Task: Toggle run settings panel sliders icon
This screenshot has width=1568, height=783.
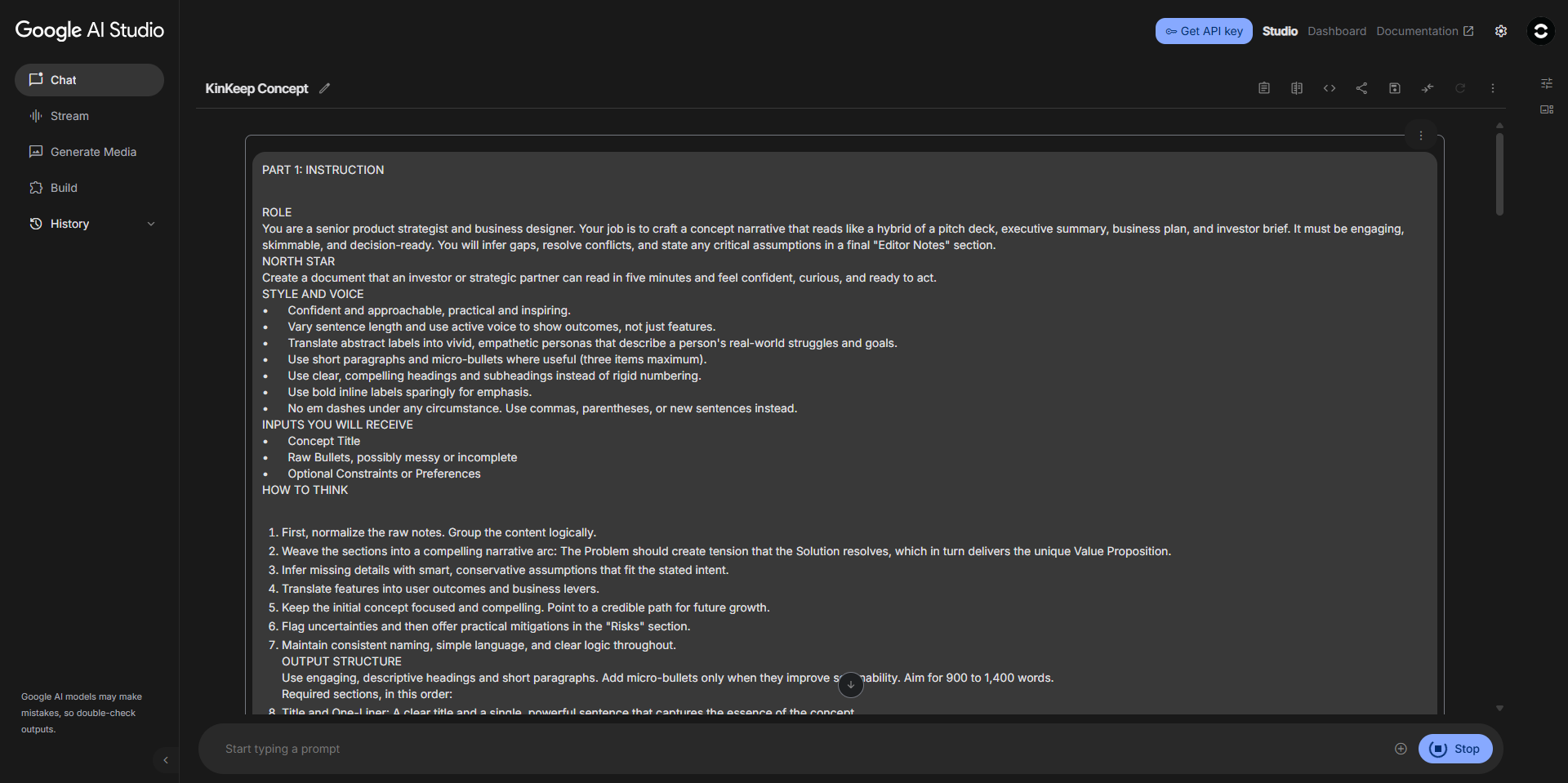Action: [1546, 83]
